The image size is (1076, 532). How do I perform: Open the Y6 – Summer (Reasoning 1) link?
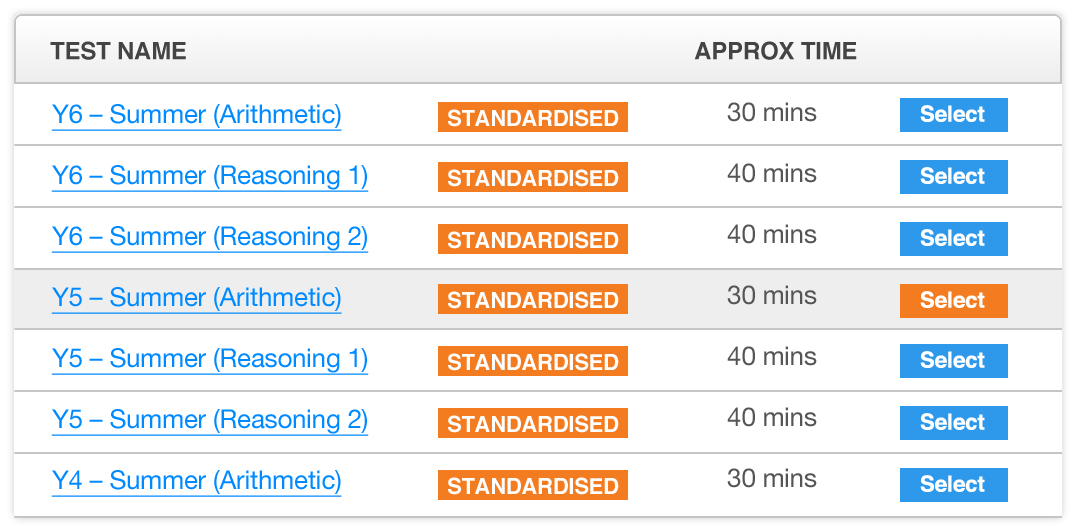point(209,176)
